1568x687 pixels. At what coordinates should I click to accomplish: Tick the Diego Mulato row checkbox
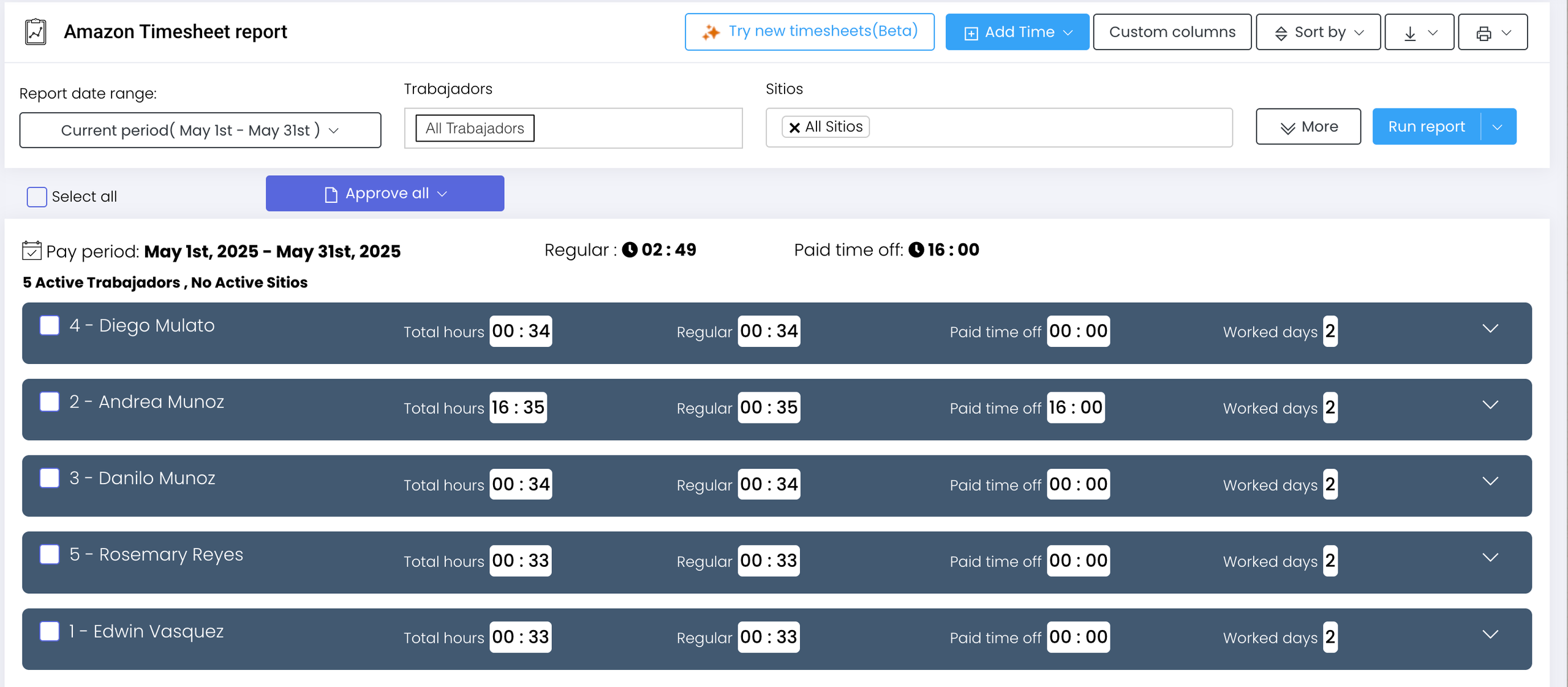pos(50,325)
